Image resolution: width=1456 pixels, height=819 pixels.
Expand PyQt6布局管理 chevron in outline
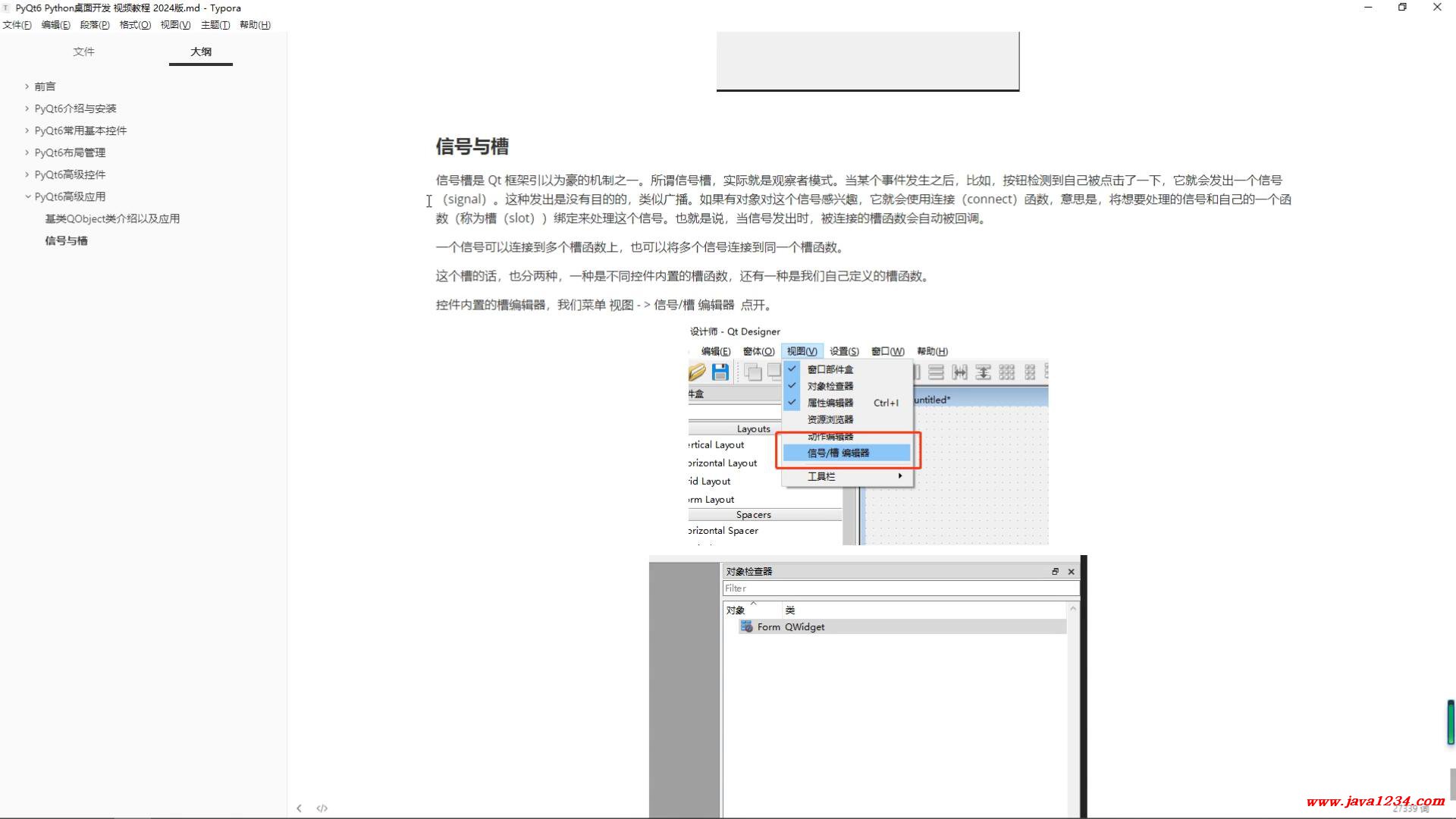coord(27,152)
